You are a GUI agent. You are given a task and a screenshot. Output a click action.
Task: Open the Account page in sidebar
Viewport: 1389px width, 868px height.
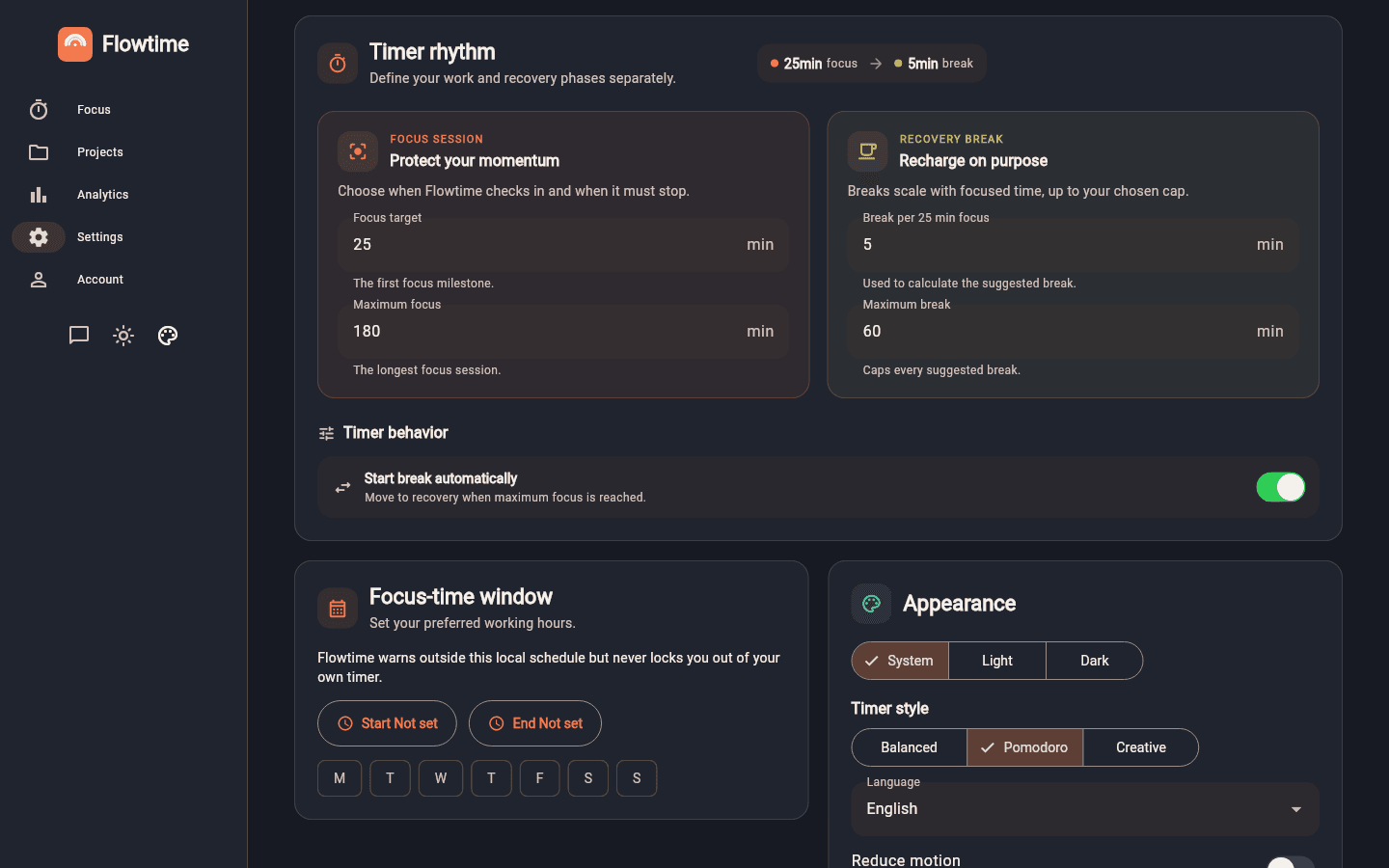click(100, 280)
